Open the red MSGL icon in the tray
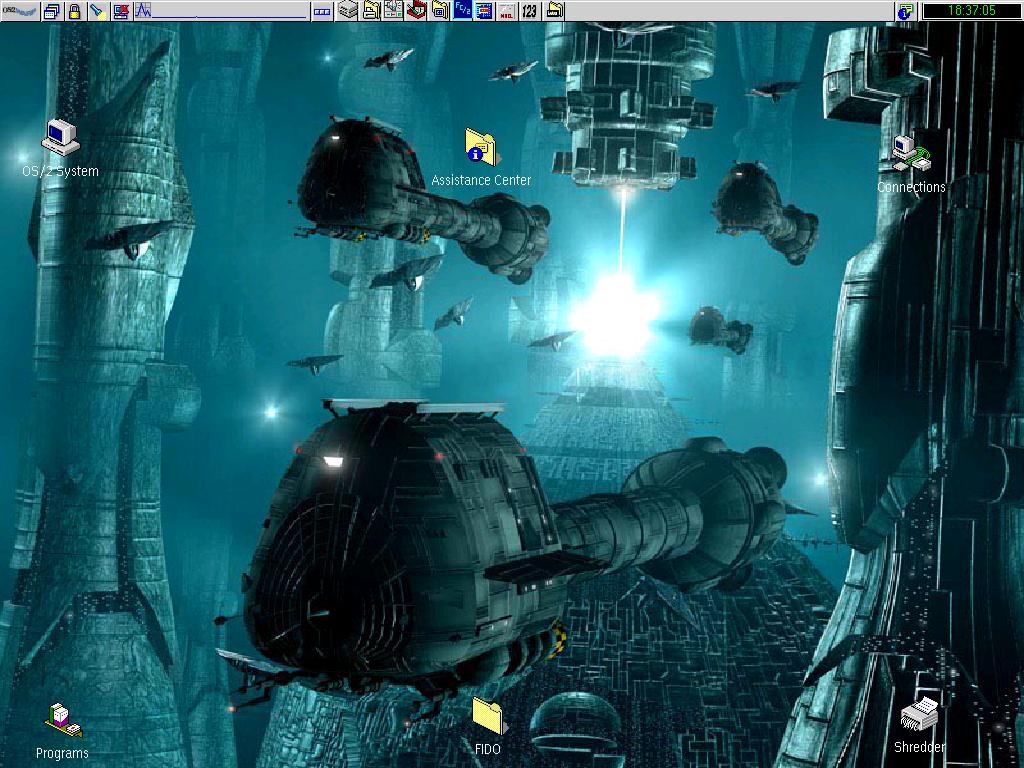Viewport: 1024px width, 768px height. [506, 10]
